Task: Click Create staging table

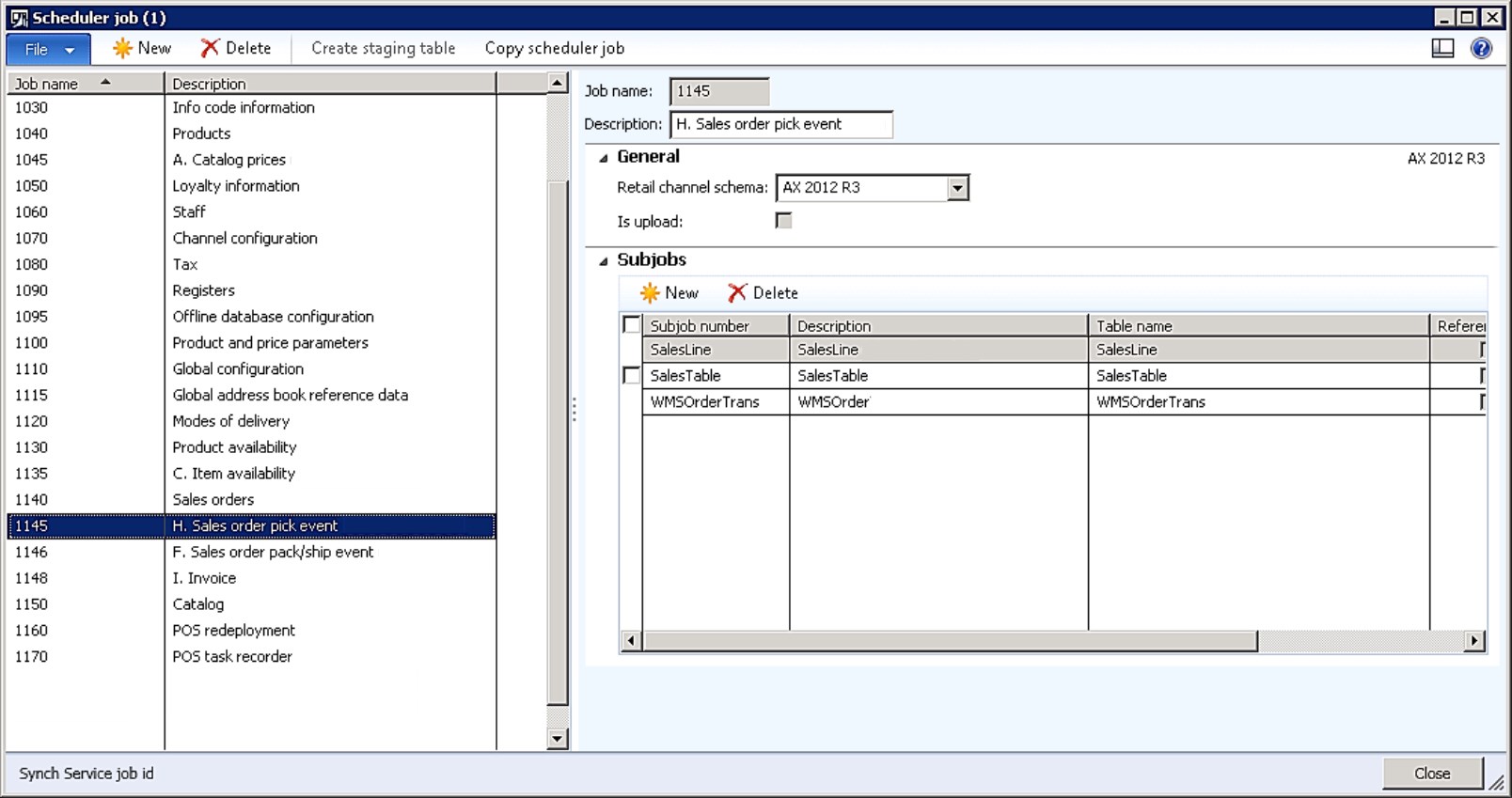Action: pyautogui.click(x=383, y=48)
